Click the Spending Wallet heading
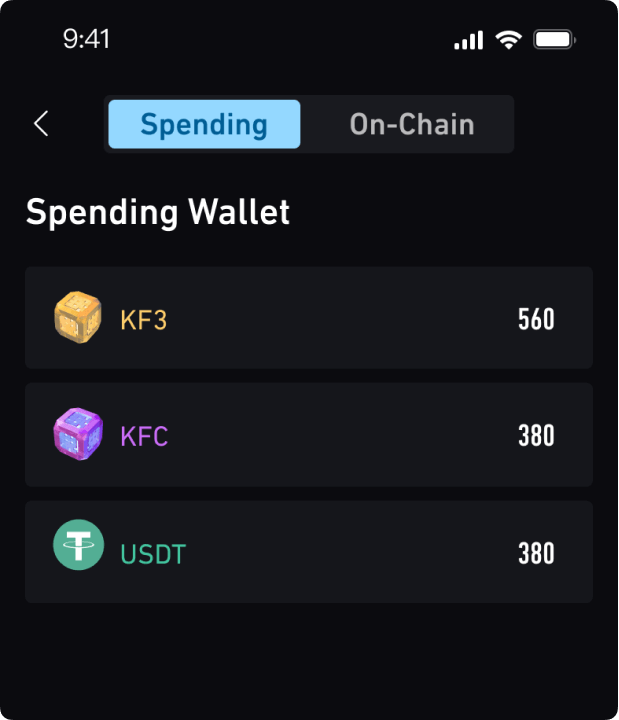Screen dimensions: 619x720 tap(158, 212)
